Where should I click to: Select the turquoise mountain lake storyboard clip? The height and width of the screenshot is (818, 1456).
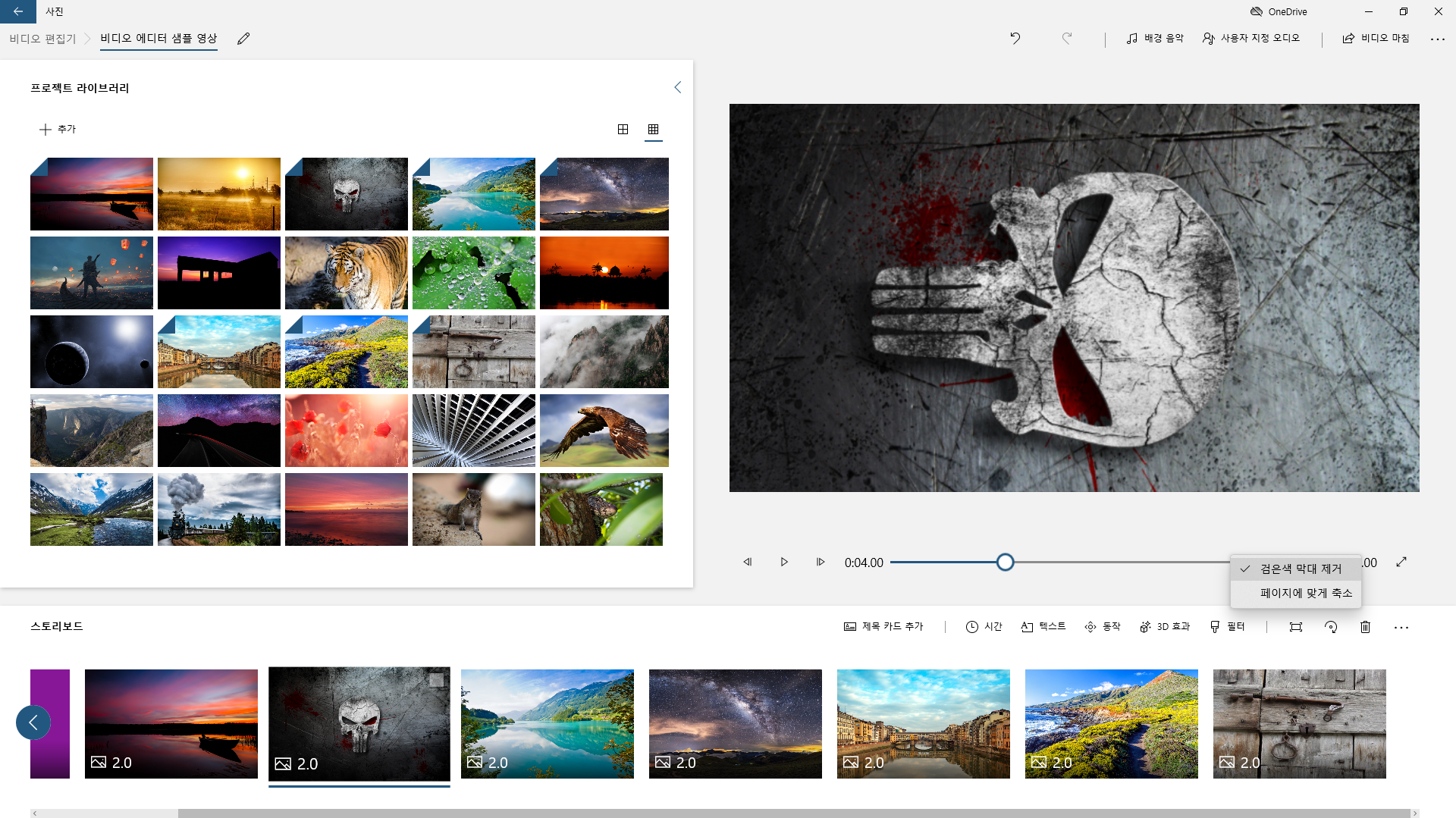point(548,723)
